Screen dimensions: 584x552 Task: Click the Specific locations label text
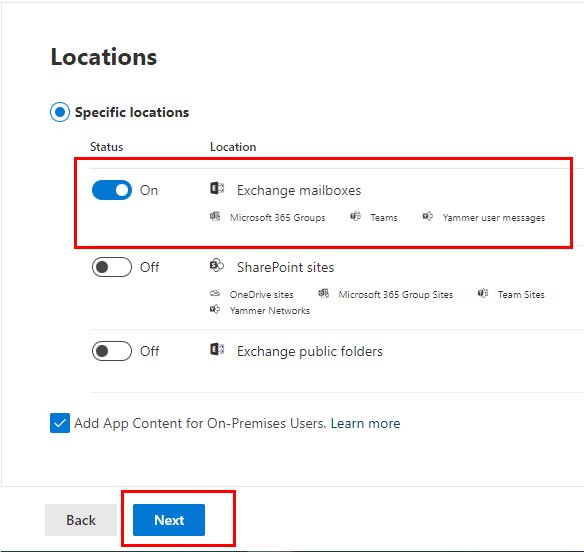click(132, 112)
